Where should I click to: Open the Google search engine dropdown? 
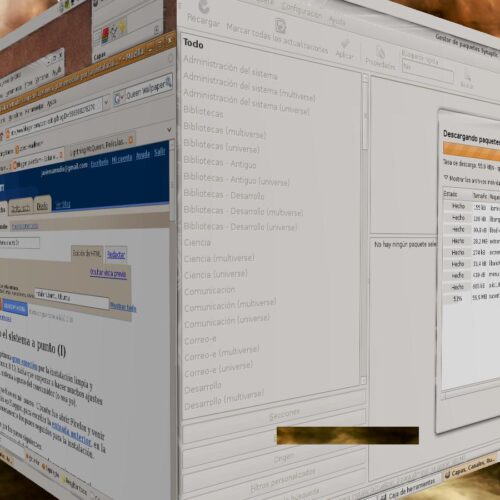click(118, 98)
